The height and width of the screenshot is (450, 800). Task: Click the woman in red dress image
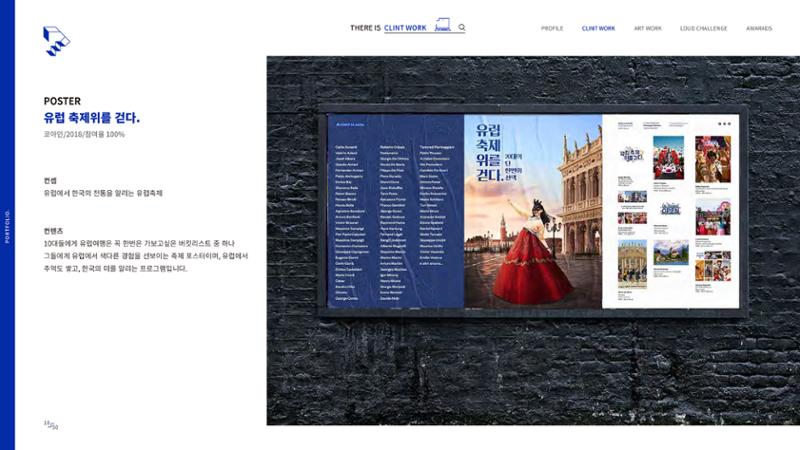click(x=533, y=211)
